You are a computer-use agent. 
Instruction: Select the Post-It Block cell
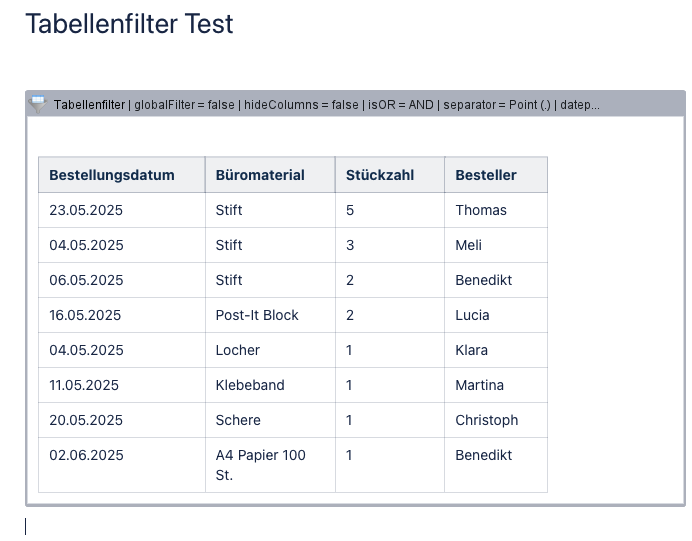pyautogui.click(x=257, y=315)
